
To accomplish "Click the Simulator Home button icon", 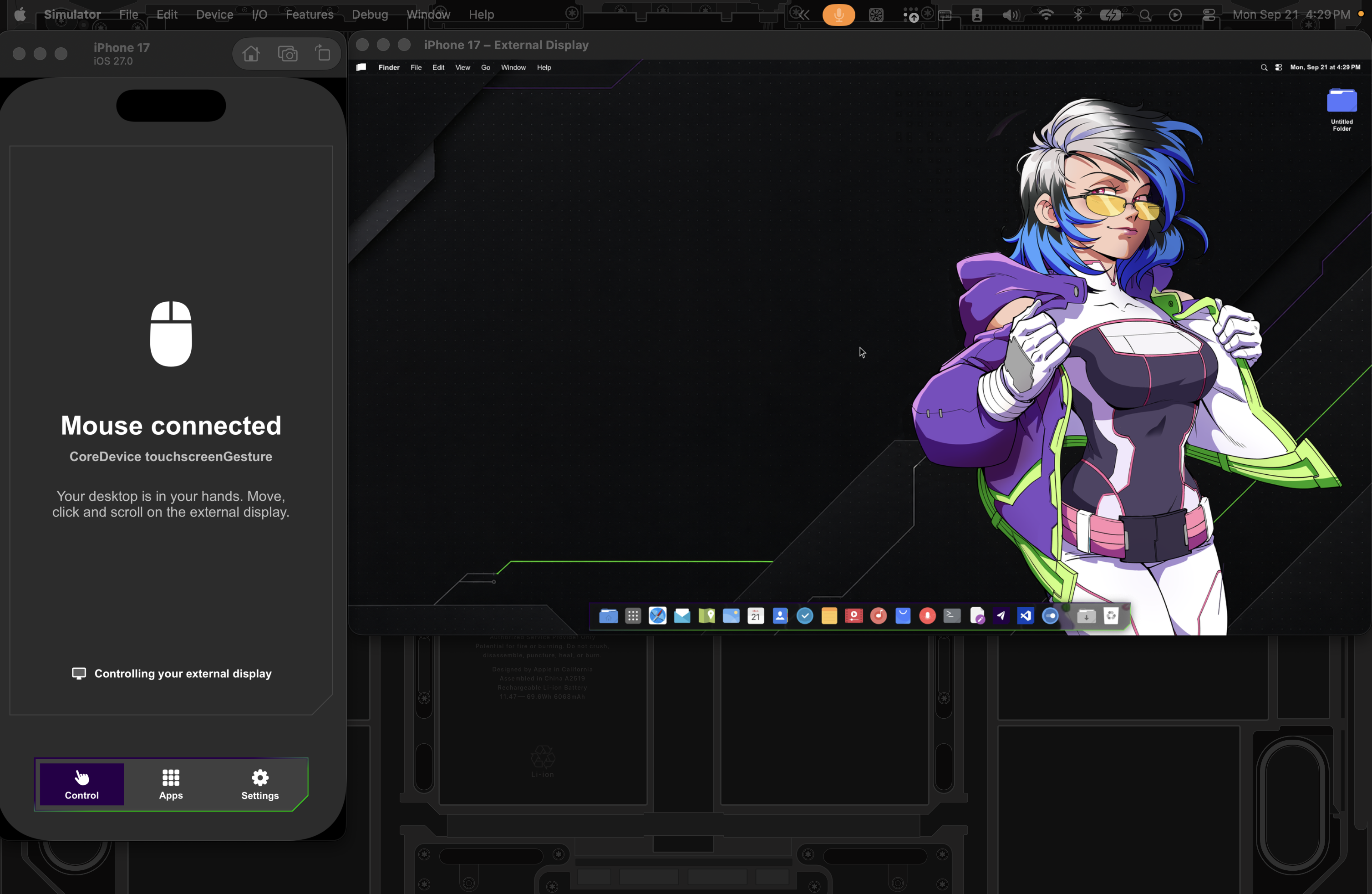I will (x=251, y=54).
